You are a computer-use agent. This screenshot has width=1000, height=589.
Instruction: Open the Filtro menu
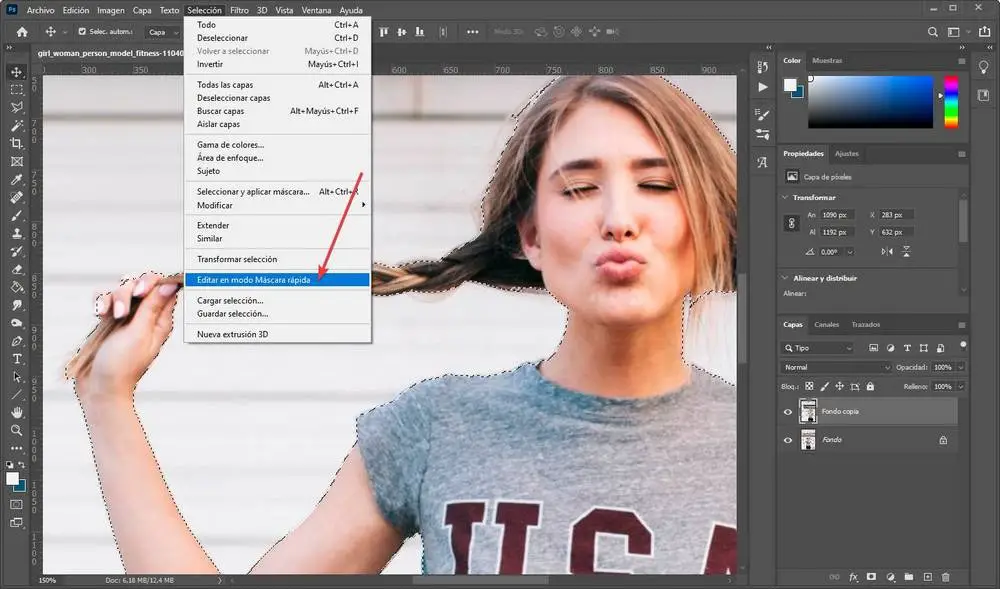tap(239, 10)
